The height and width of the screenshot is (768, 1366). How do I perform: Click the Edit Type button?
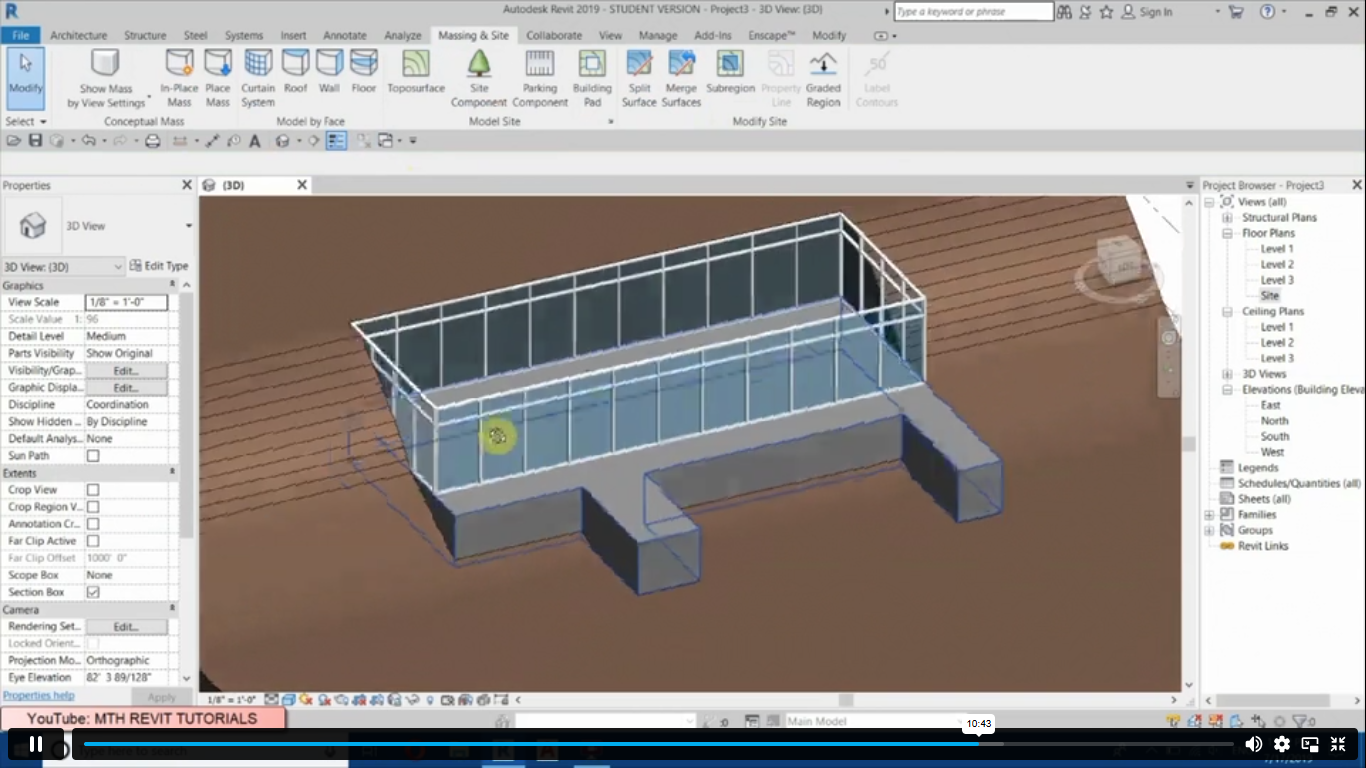(159, 266)
